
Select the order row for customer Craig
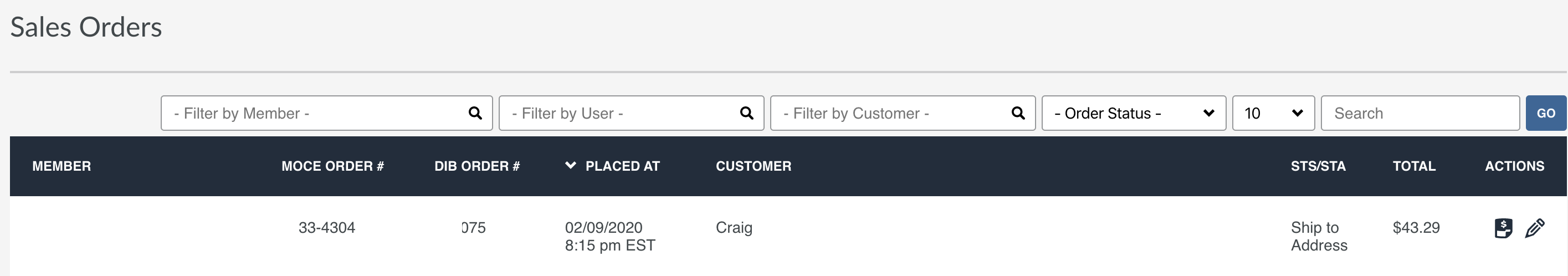pyautogui.click(x=788, y=236)
